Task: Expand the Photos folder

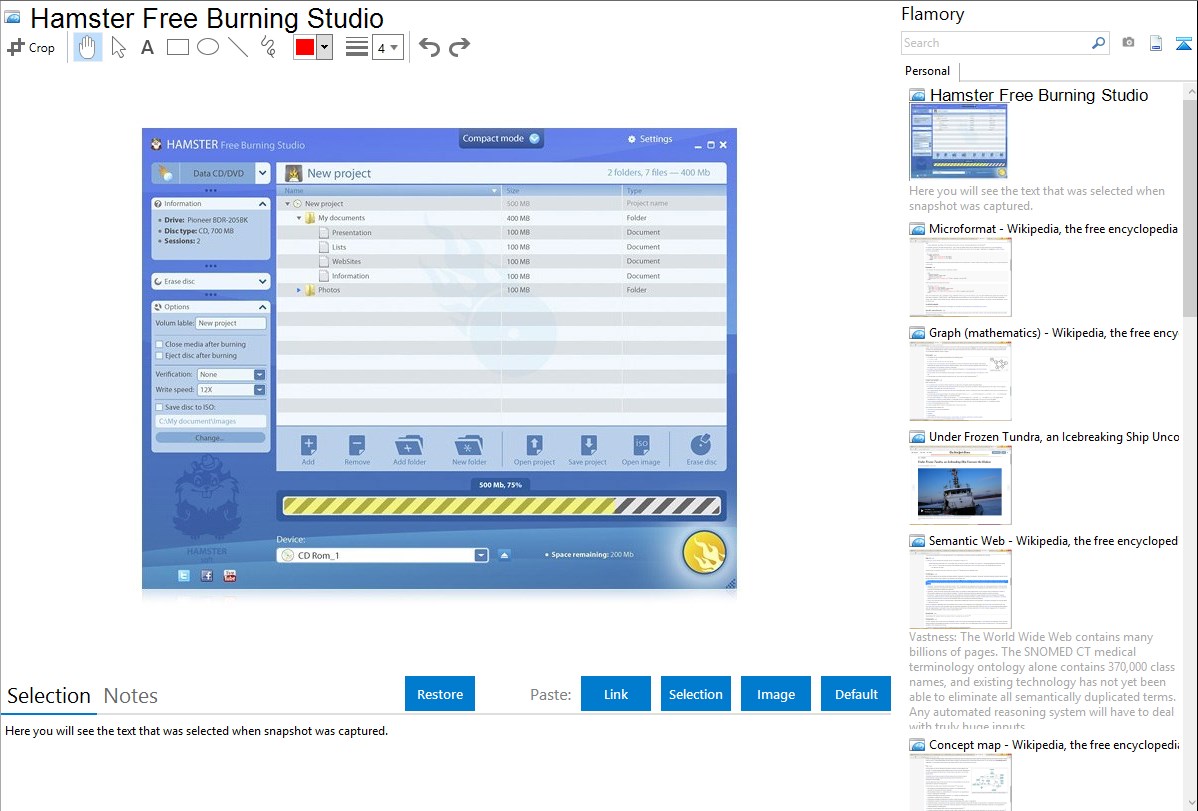Action: point(300,290)
